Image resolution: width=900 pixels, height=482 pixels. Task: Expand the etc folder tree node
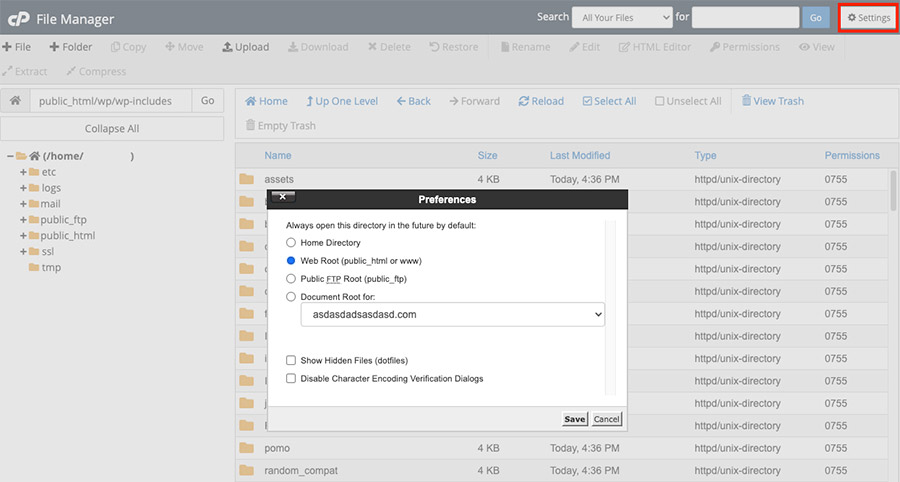tap(23, 172)
